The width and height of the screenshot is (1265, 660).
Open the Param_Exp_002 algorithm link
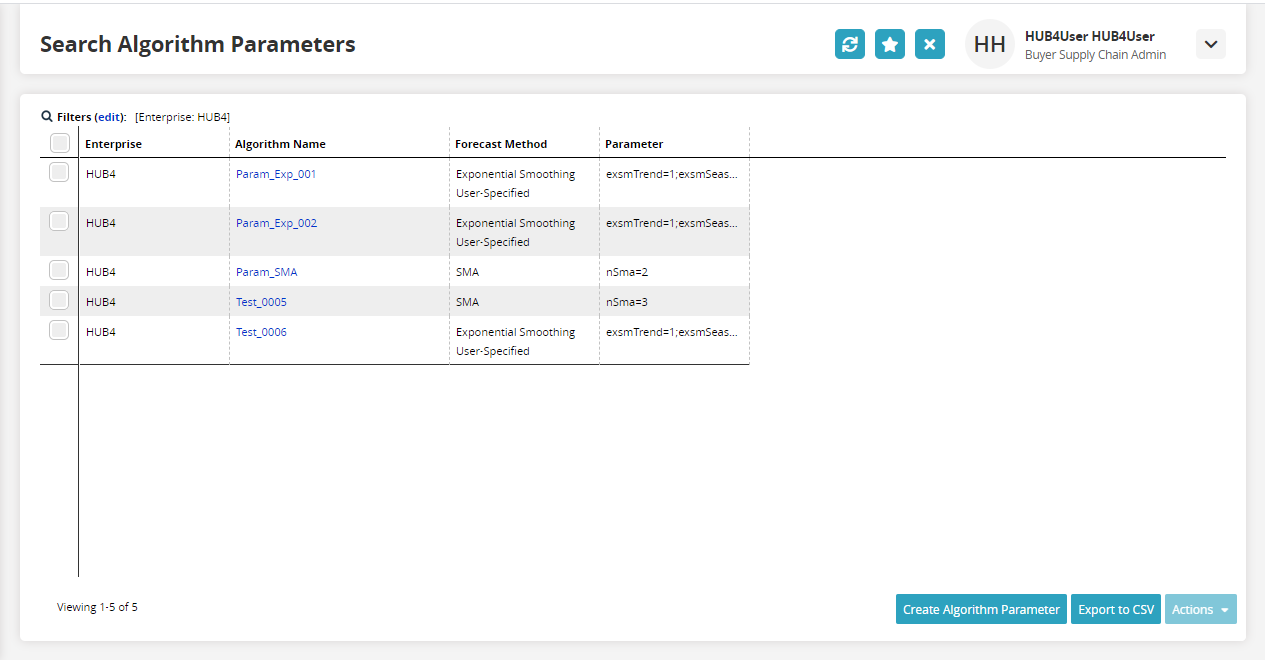[276, 223]
